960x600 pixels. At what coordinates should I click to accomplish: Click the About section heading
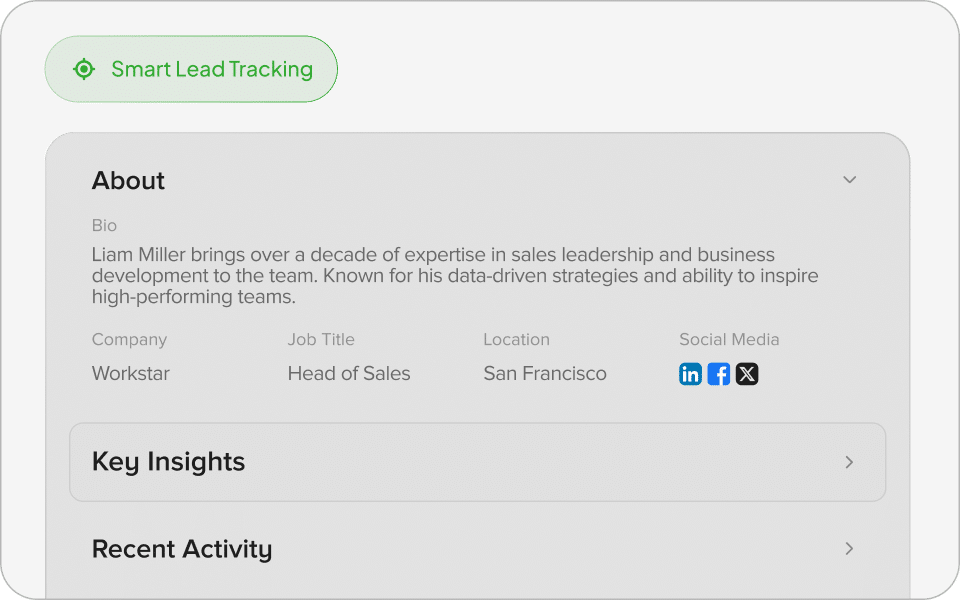click(128, 181)
